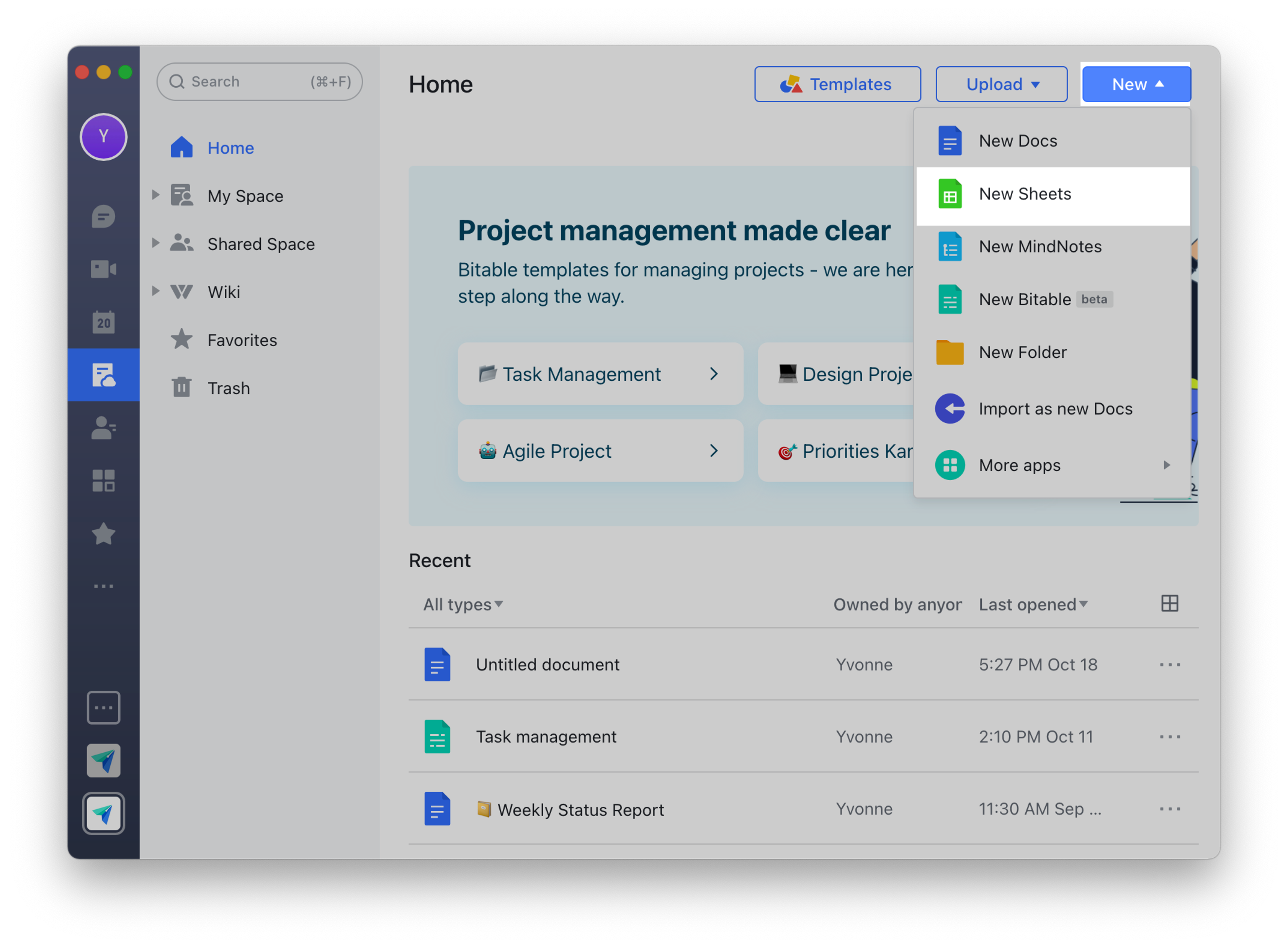Open the All types filter dropdown

coord(462,604)
